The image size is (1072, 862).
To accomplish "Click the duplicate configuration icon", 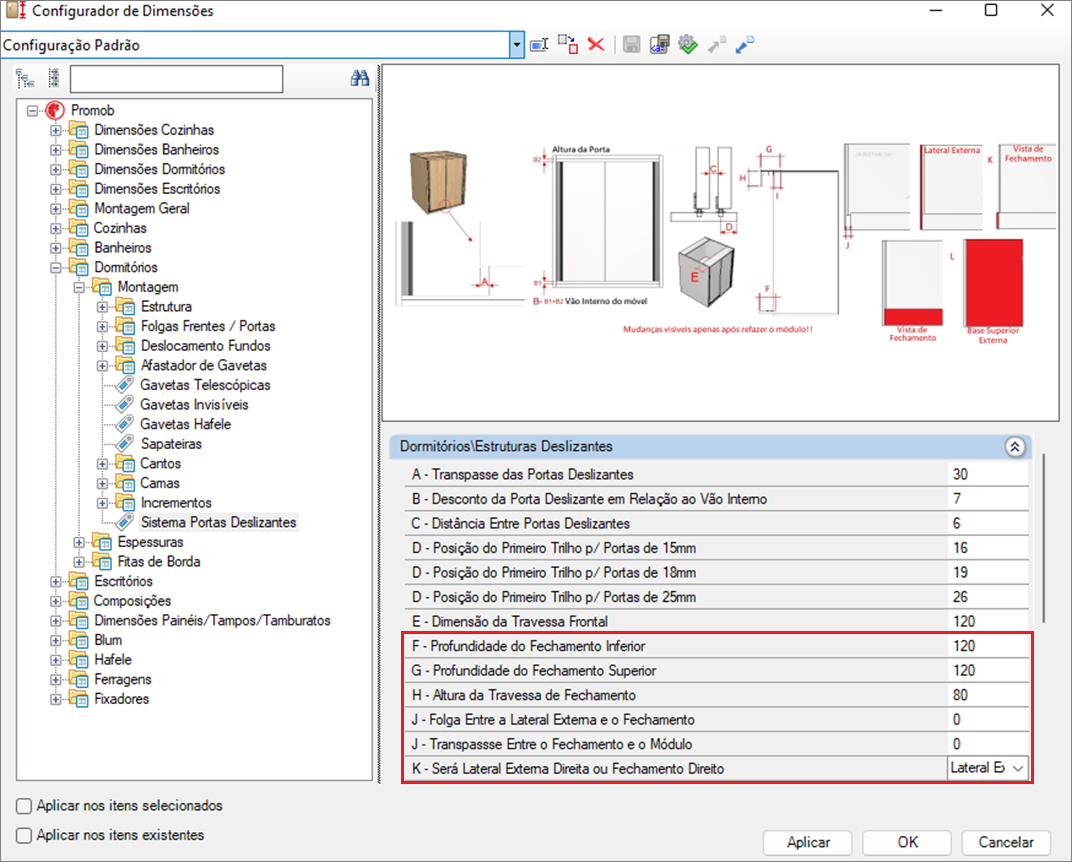I will tap(568, 45).
